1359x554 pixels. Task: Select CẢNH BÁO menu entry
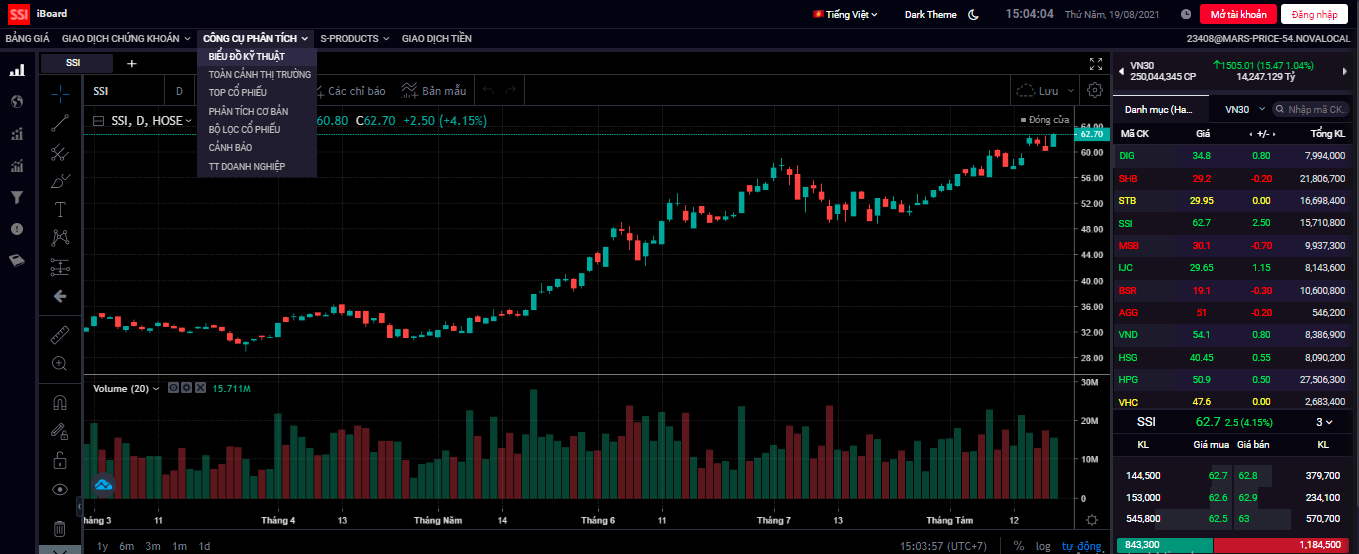point(257,148)
